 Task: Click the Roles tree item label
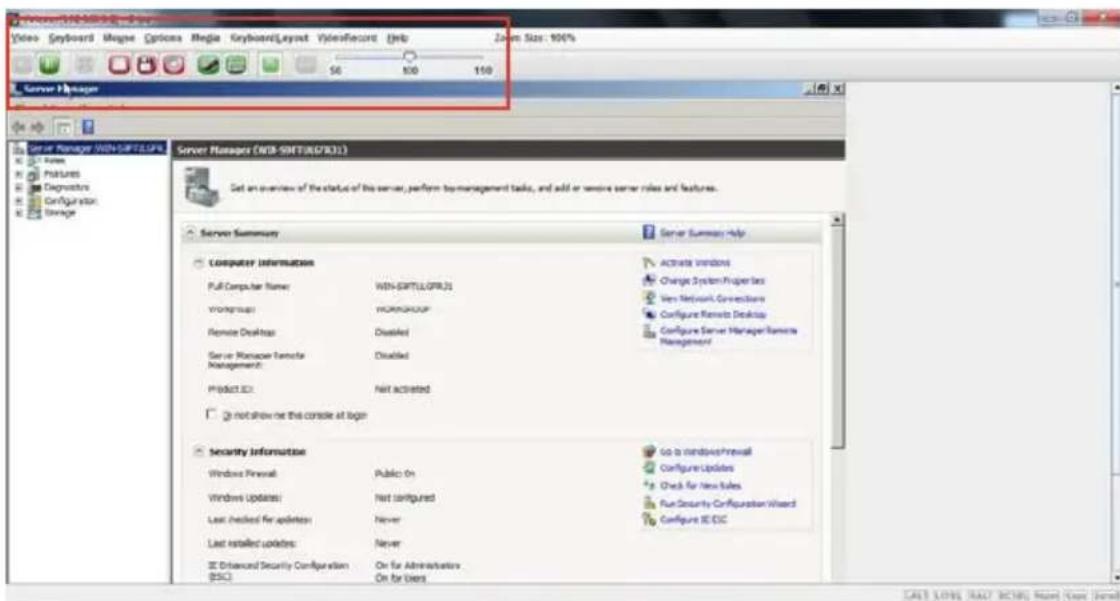54,162
